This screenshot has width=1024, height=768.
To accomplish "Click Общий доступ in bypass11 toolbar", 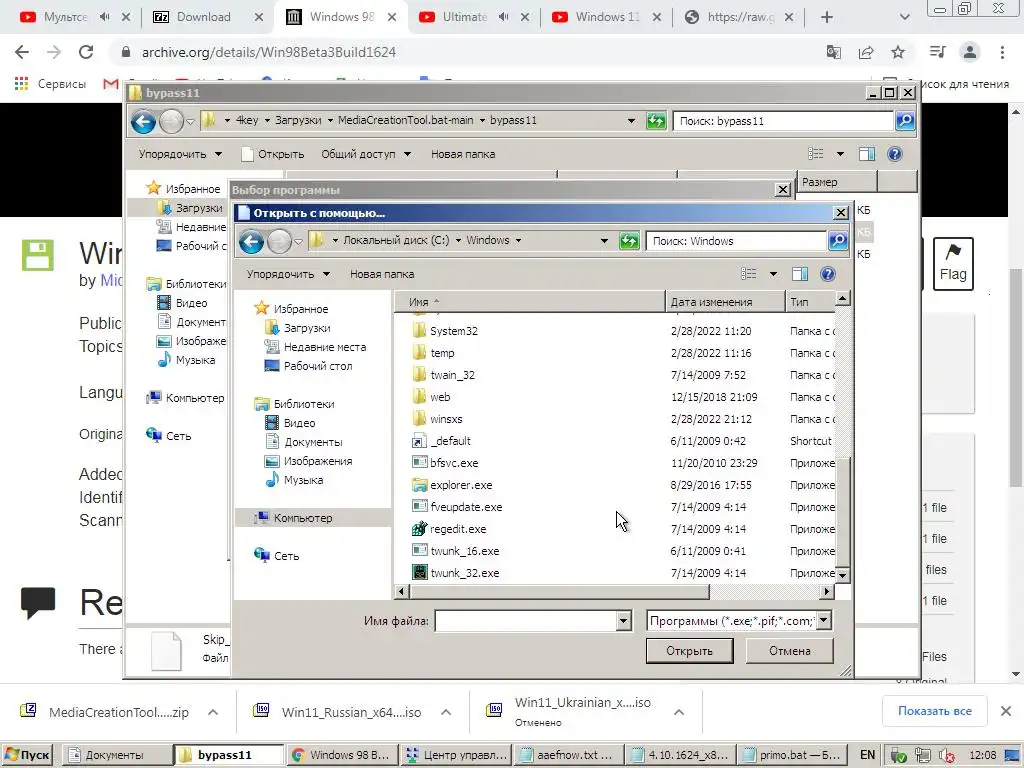I will 366,154.
